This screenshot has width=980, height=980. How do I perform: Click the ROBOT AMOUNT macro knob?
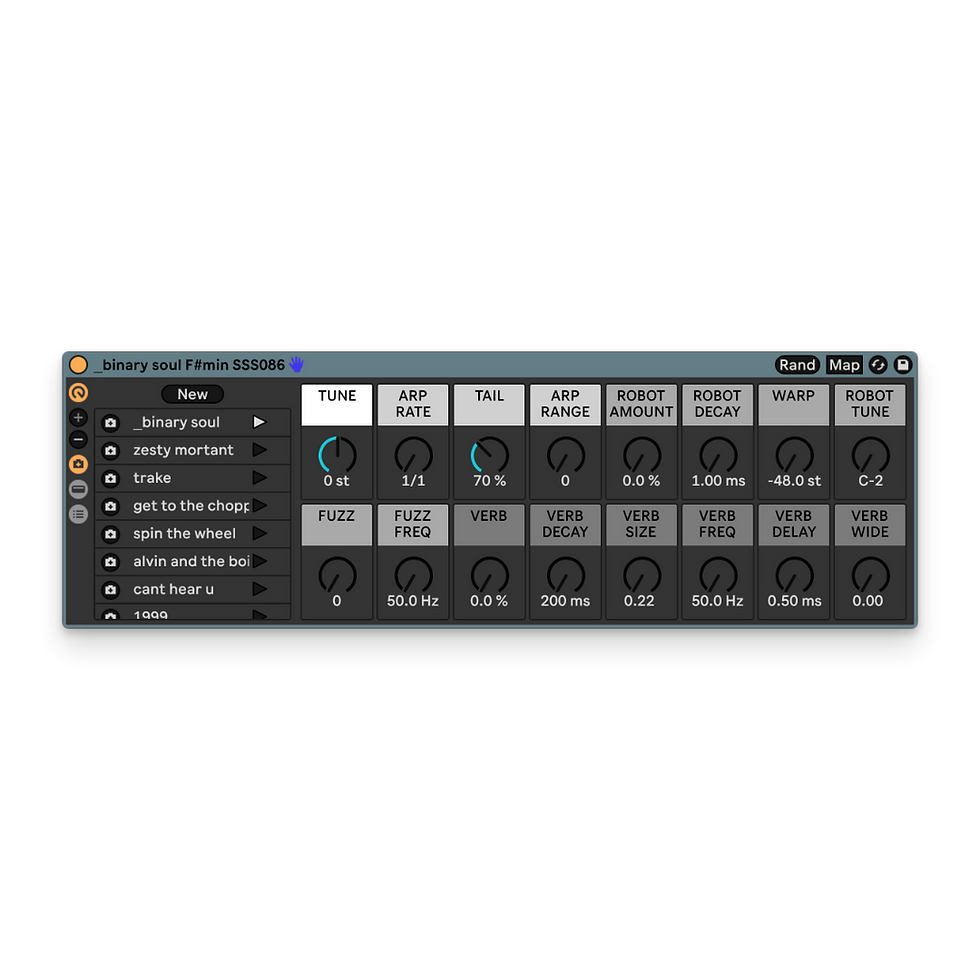pos(642,455)
